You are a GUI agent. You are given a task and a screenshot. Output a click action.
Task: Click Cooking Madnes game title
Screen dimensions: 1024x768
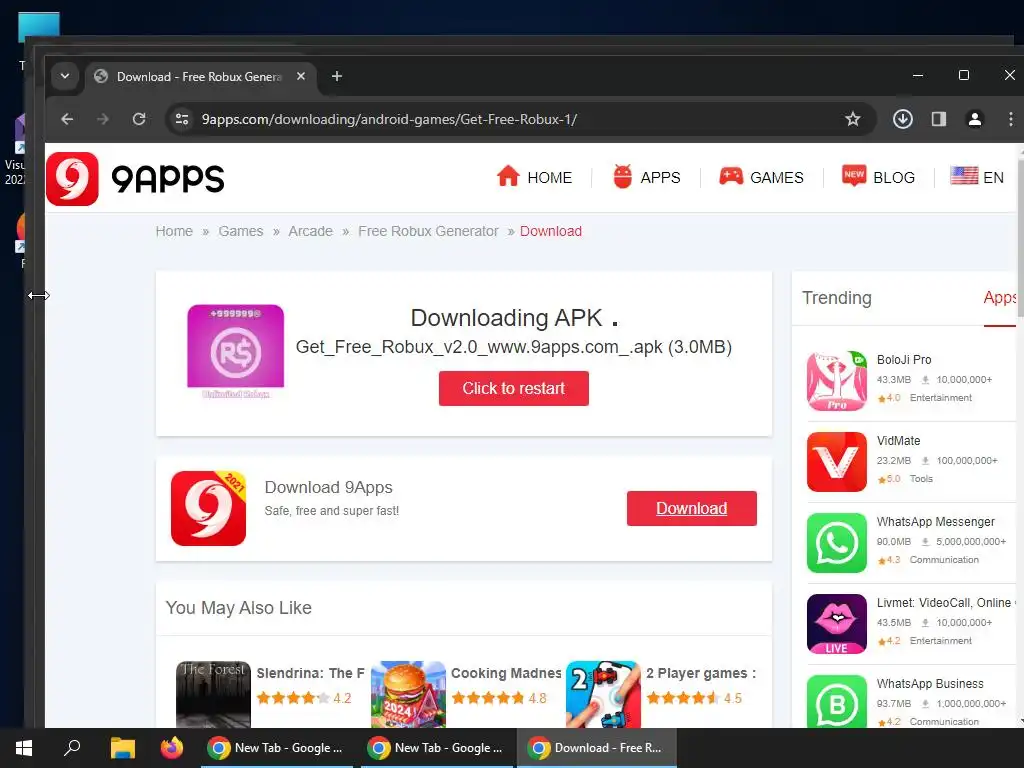tap(506, 673)
